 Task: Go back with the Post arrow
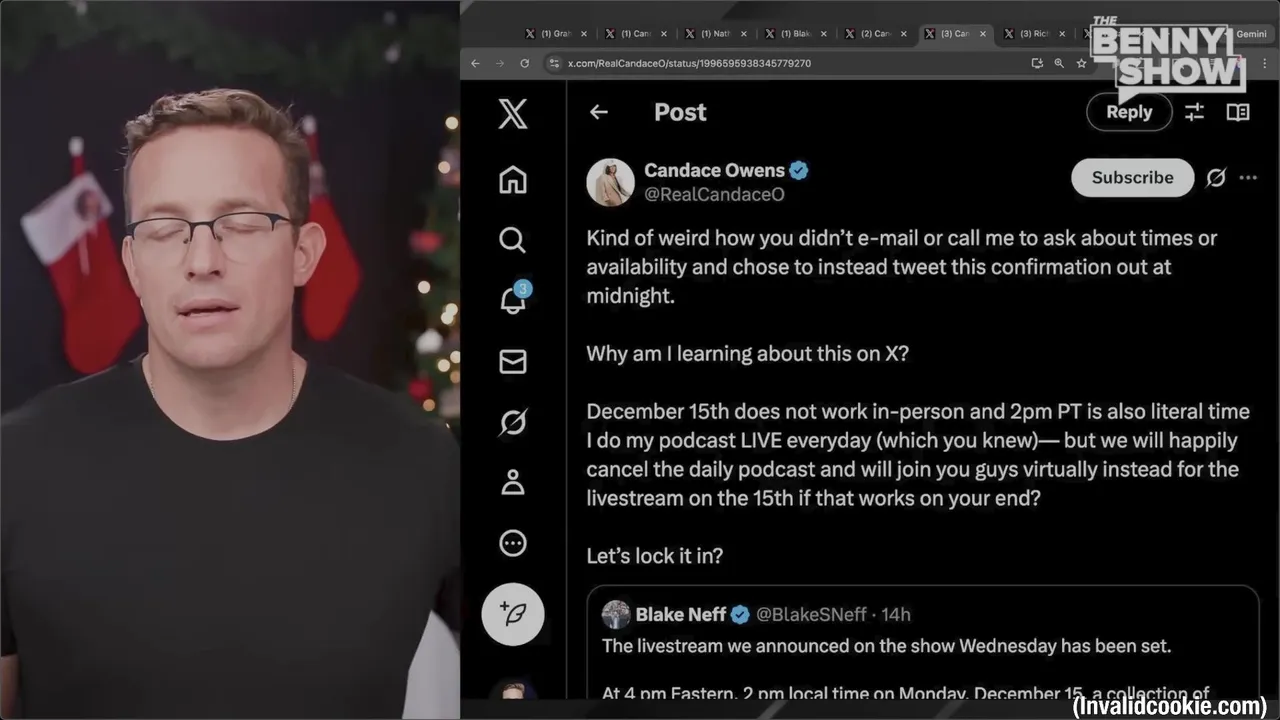[599, 112]
